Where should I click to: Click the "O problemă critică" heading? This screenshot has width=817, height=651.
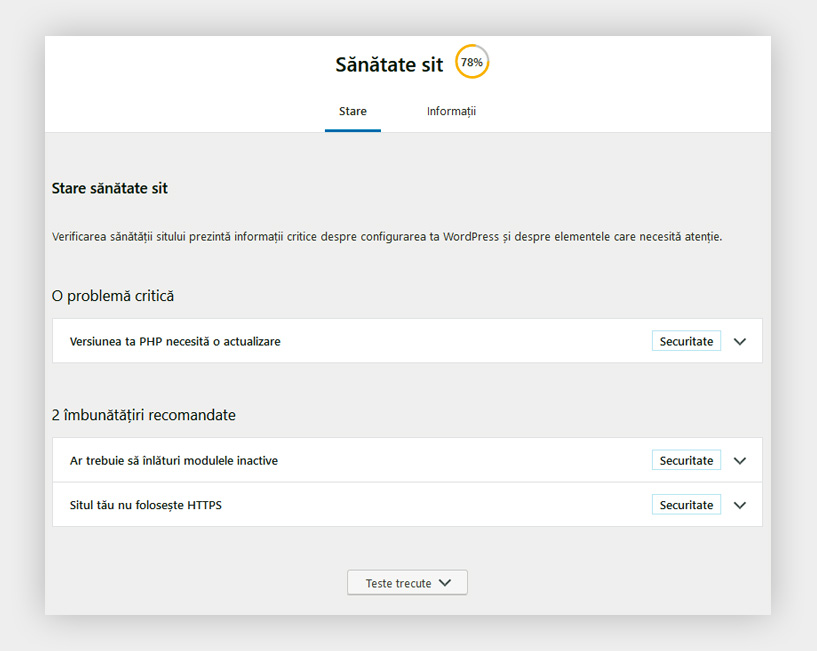tap(113, 296)
